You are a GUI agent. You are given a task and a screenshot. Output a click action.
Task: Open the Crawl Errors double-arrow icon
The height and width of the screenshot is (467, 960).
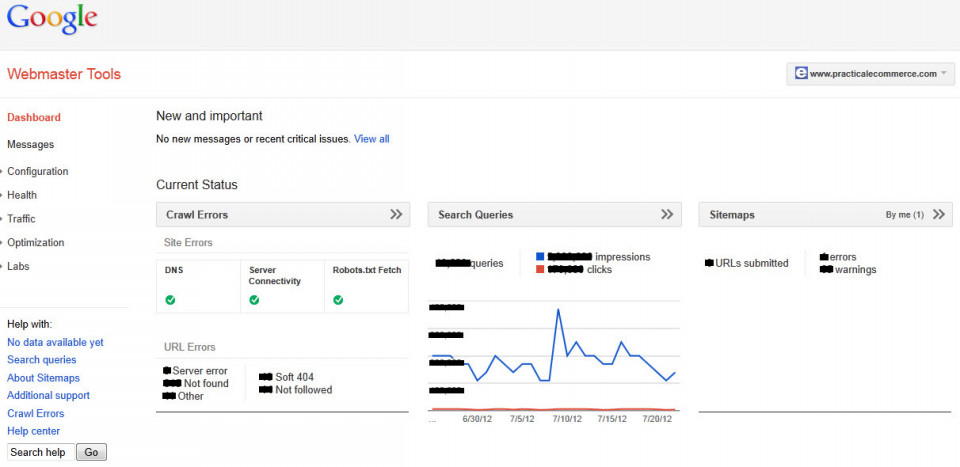(x=396, y=214)
